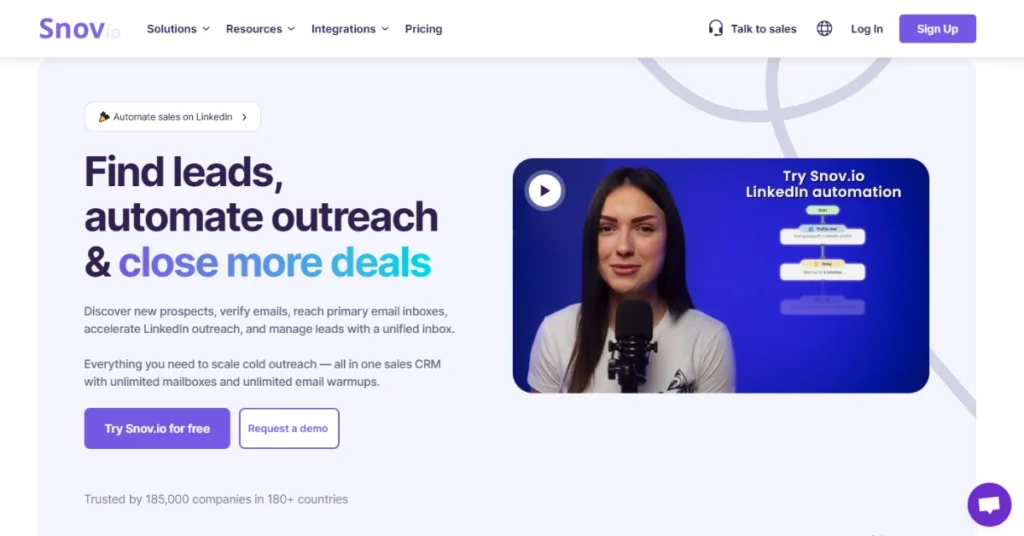
Task: Click the close more deals headline text
Action: (x=274, y=262)
